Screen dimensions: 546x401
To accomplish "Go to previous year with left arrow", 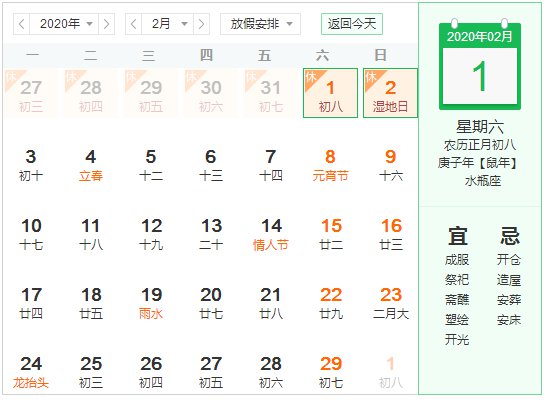I will (x=22, y=24).
